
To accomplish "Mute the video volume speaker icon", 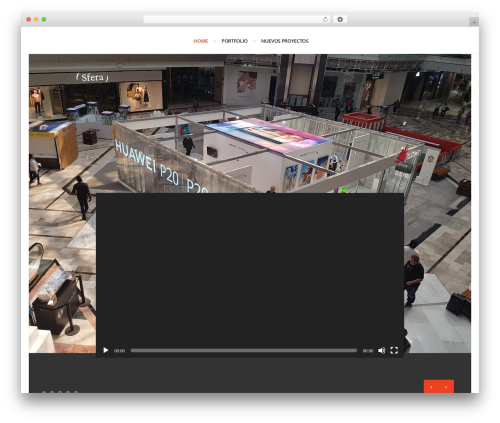I will (x=381, y=350).
